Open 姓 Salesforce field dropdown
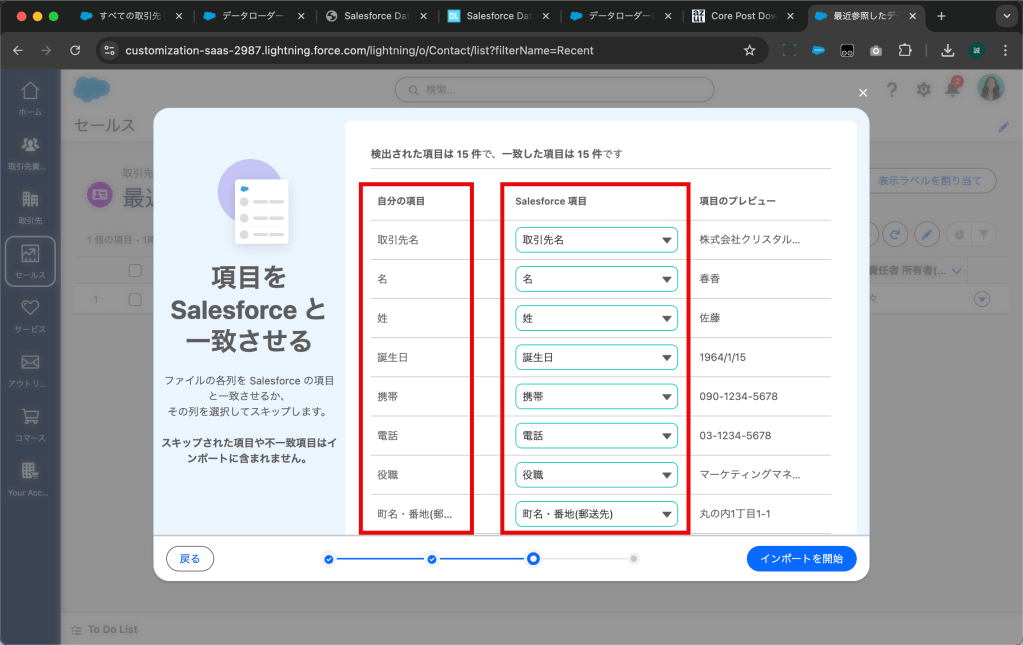Viewport: 1023px width, 645px height. pyautogui.click(x=596, y=318)
